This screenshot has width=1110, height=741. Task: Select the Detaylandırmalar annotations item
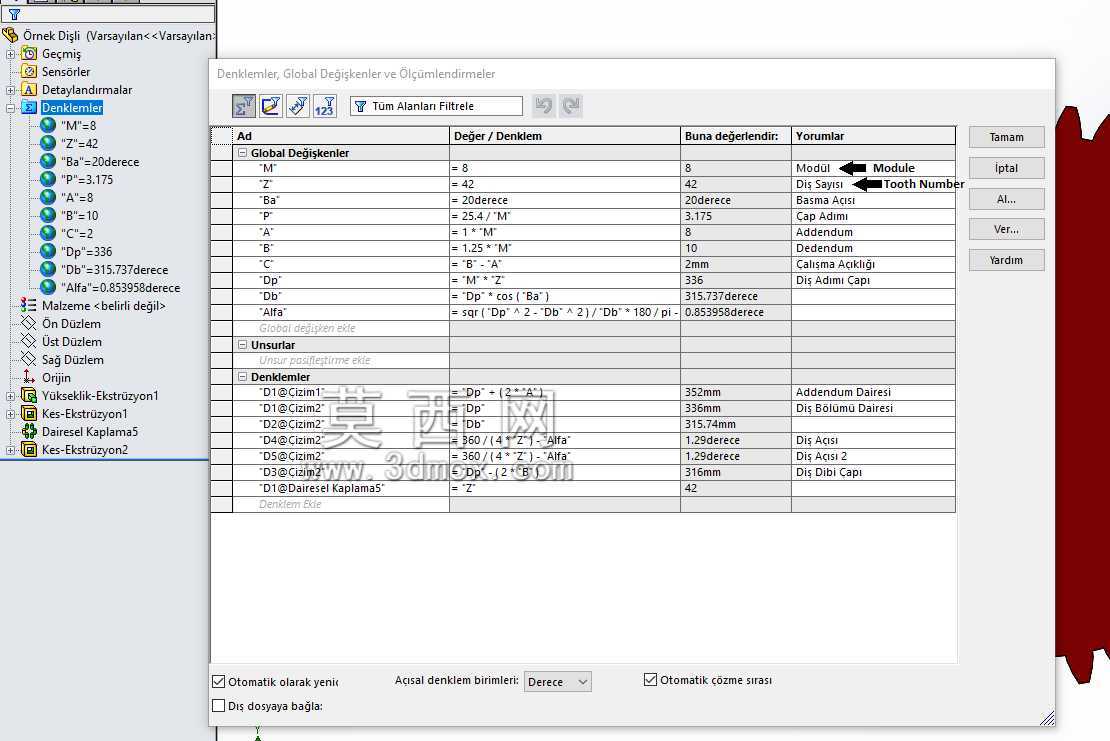pyautogui.click(x=87, y=90)
